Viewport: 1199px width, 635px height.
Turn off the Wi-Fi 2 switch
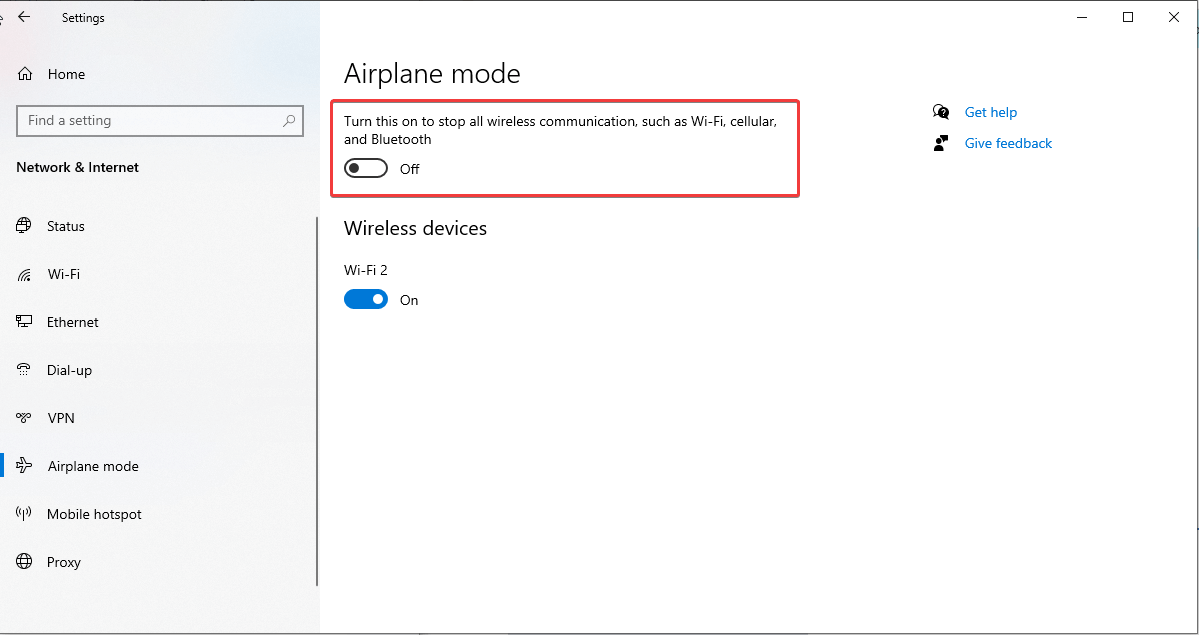pyautogui.click(x=366, y=299)
